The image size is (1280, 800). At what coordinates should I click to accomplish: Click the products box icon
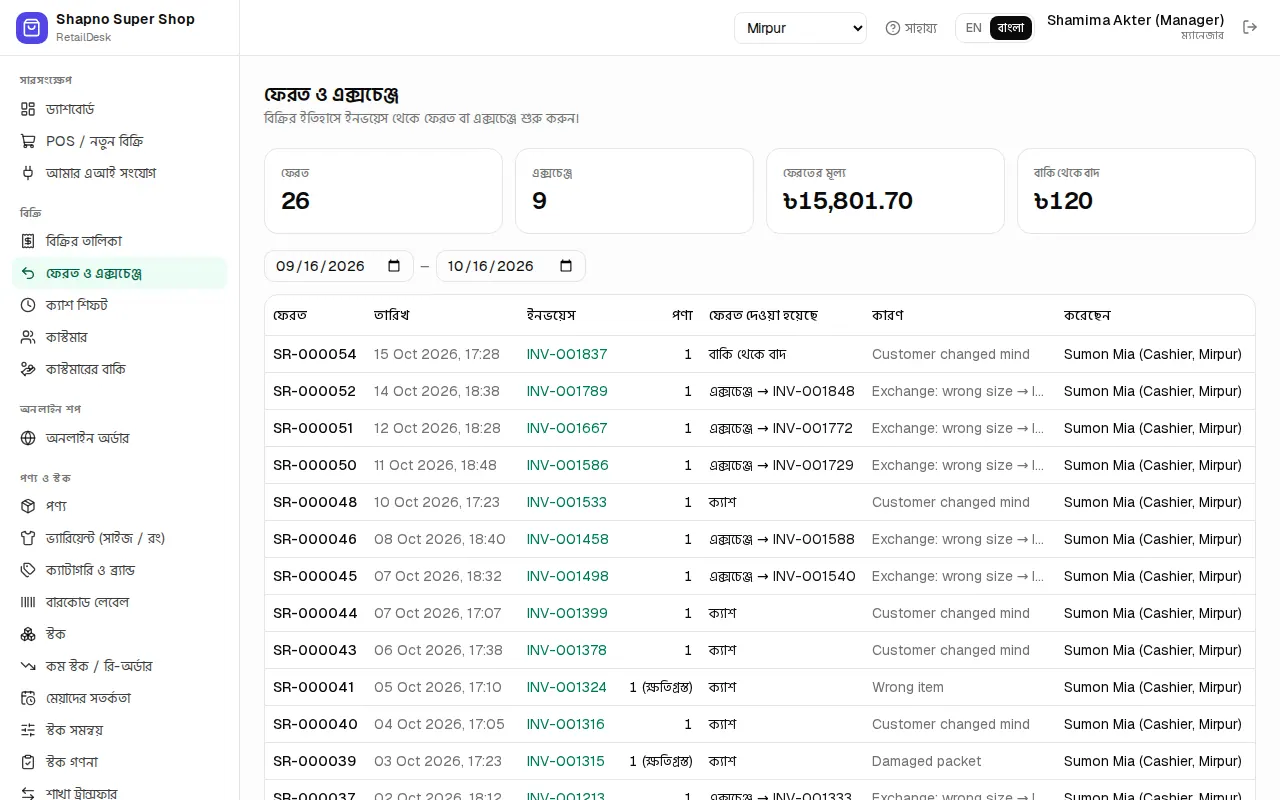[28, 506]
